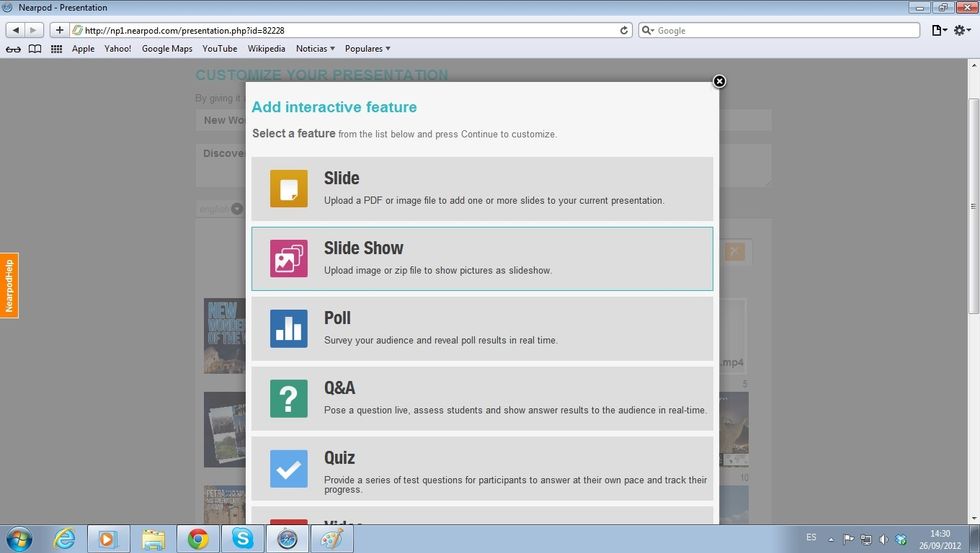Viewport: 980px width, 553px height.
Task: Open the volume speaker tray icon
Action: pyautogui.click(x=883, y=539)
